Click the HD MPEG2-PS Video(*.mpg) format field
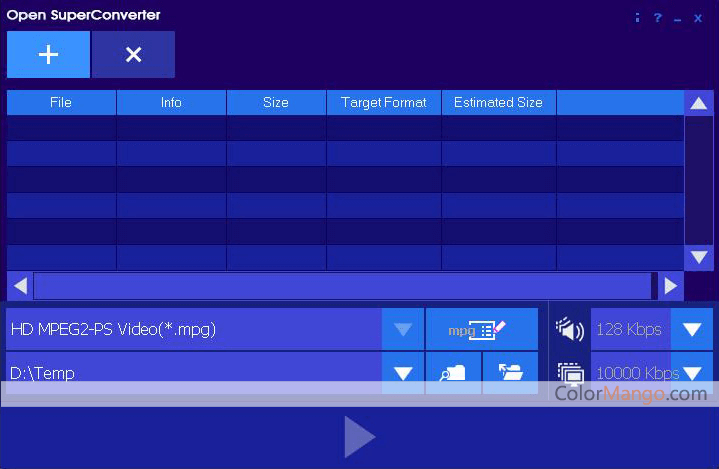719x469 pixels. point(194,329)
